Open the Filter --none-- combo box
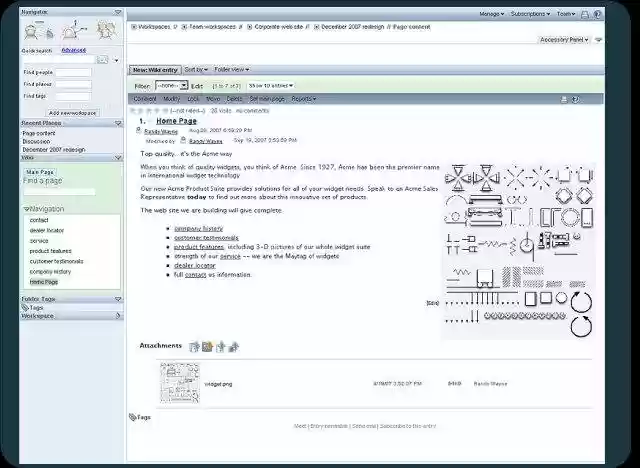This screenshot has width=640, height=468. point(171,86)
